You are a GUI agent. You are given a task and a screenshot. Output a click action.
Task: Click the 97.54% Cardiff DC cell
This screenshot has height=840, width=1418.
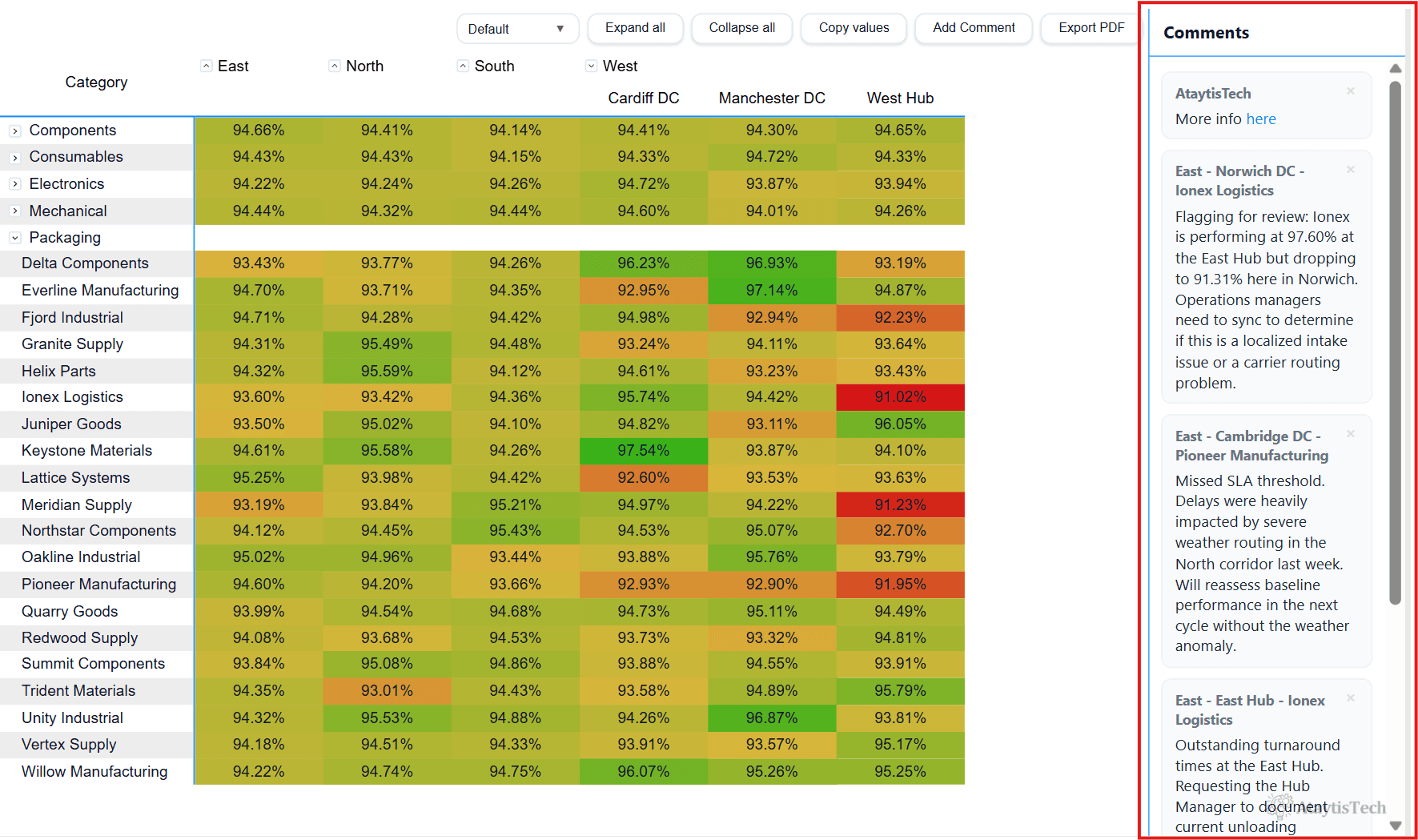pyautogui.click(x=644, y=451)
